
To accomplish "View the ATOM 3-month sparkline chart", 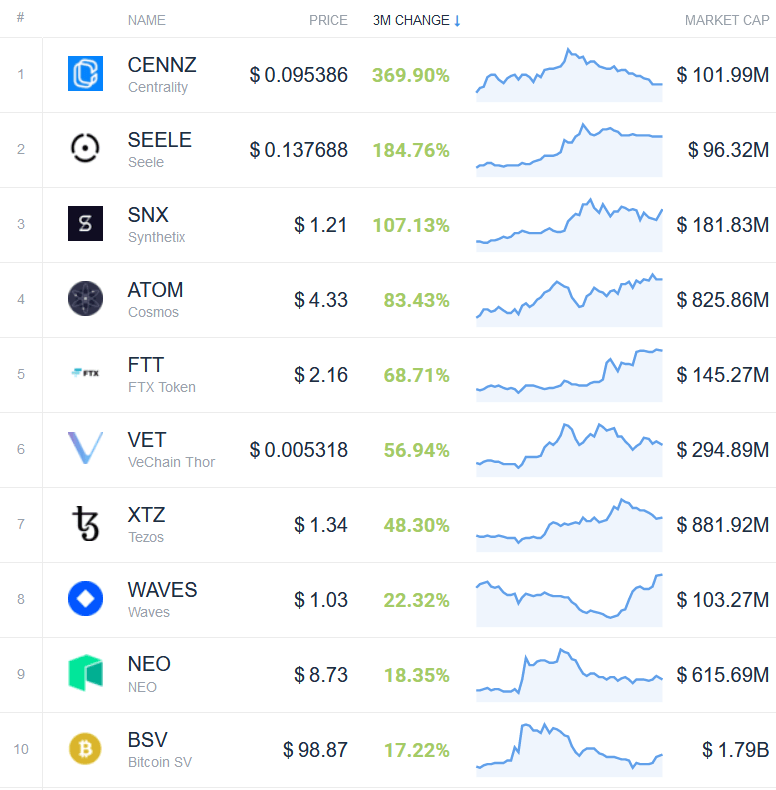I will [569, 300].
